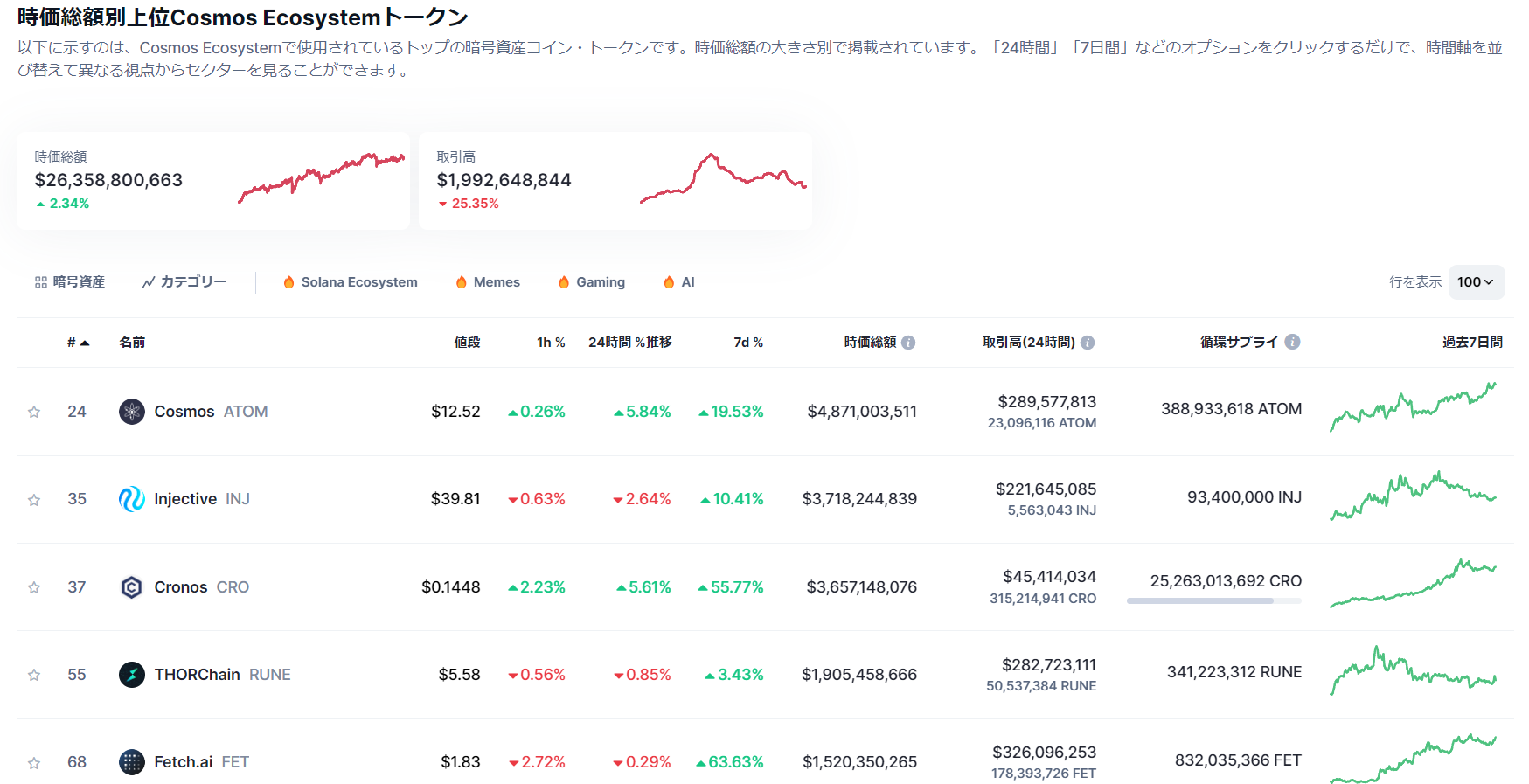Open the Solana Ecosystem category link
The height and width of the screenshot is (784, 1529).
[351, 282]
